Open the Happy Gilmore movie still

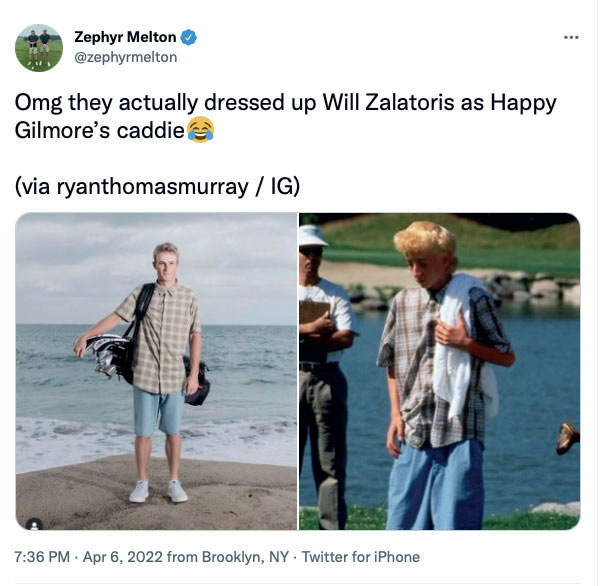pyautogui.click(x=440, y=371)
